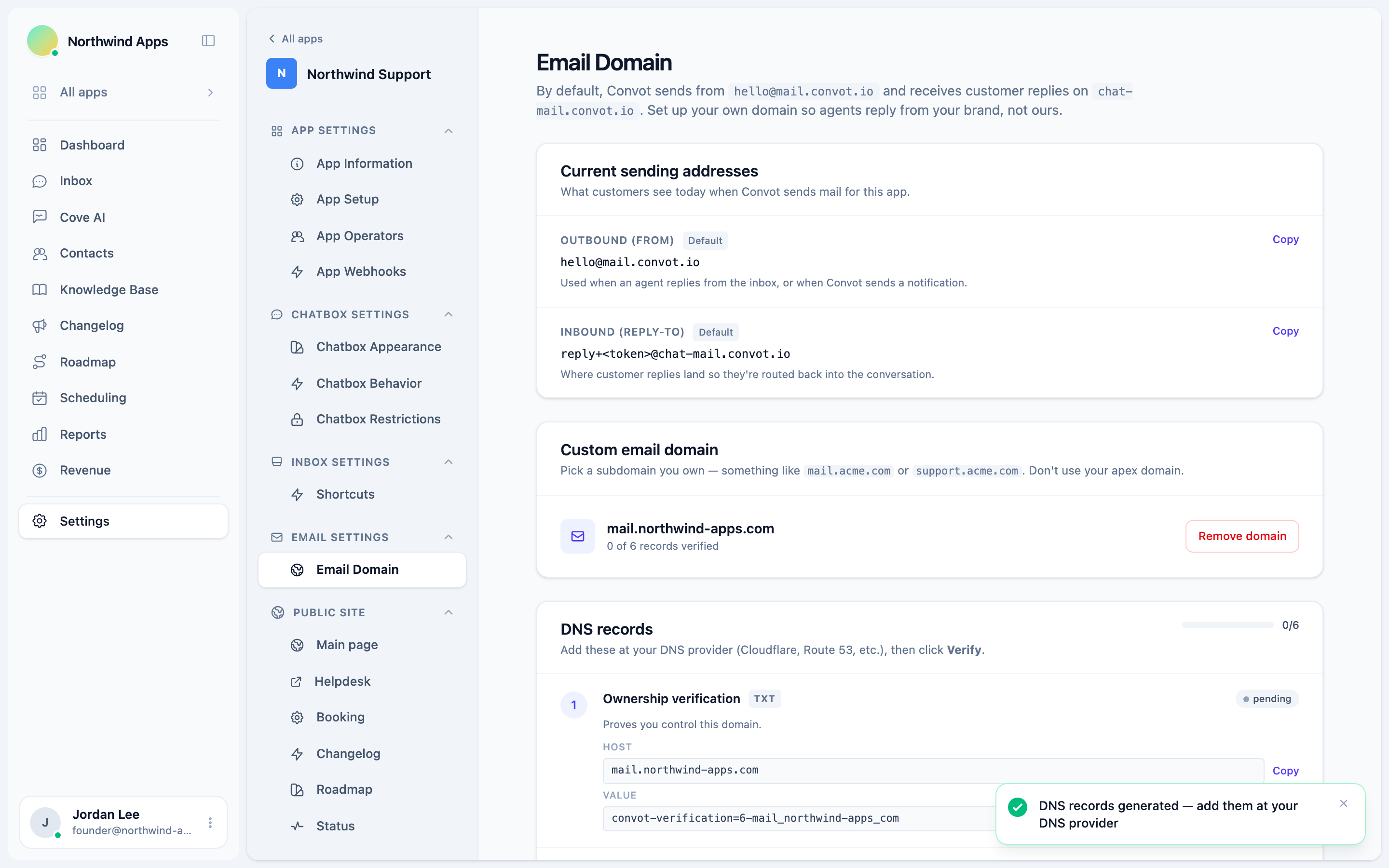Click the Northwind Apps gradient avatar
Screen dimensions: 1389x868
pyautogui.click(x=42, y=41)
